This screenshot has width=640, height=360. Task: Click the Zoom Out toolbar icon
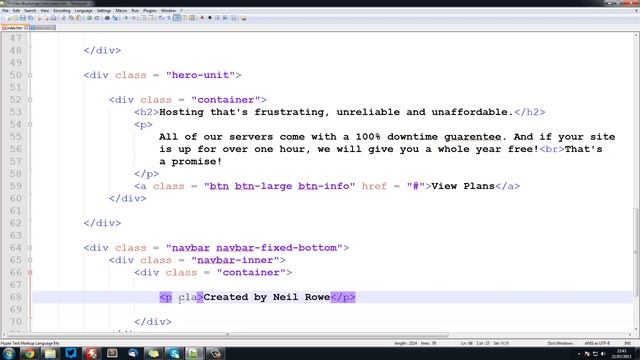[x=134, y=18]
